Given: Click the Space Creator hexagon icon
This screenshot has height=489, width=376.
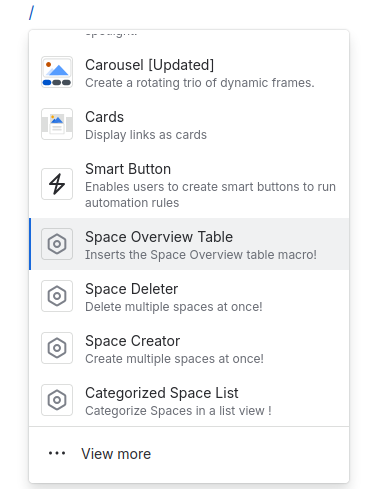Looking at the screenshot, I should [x=57, y=348].
